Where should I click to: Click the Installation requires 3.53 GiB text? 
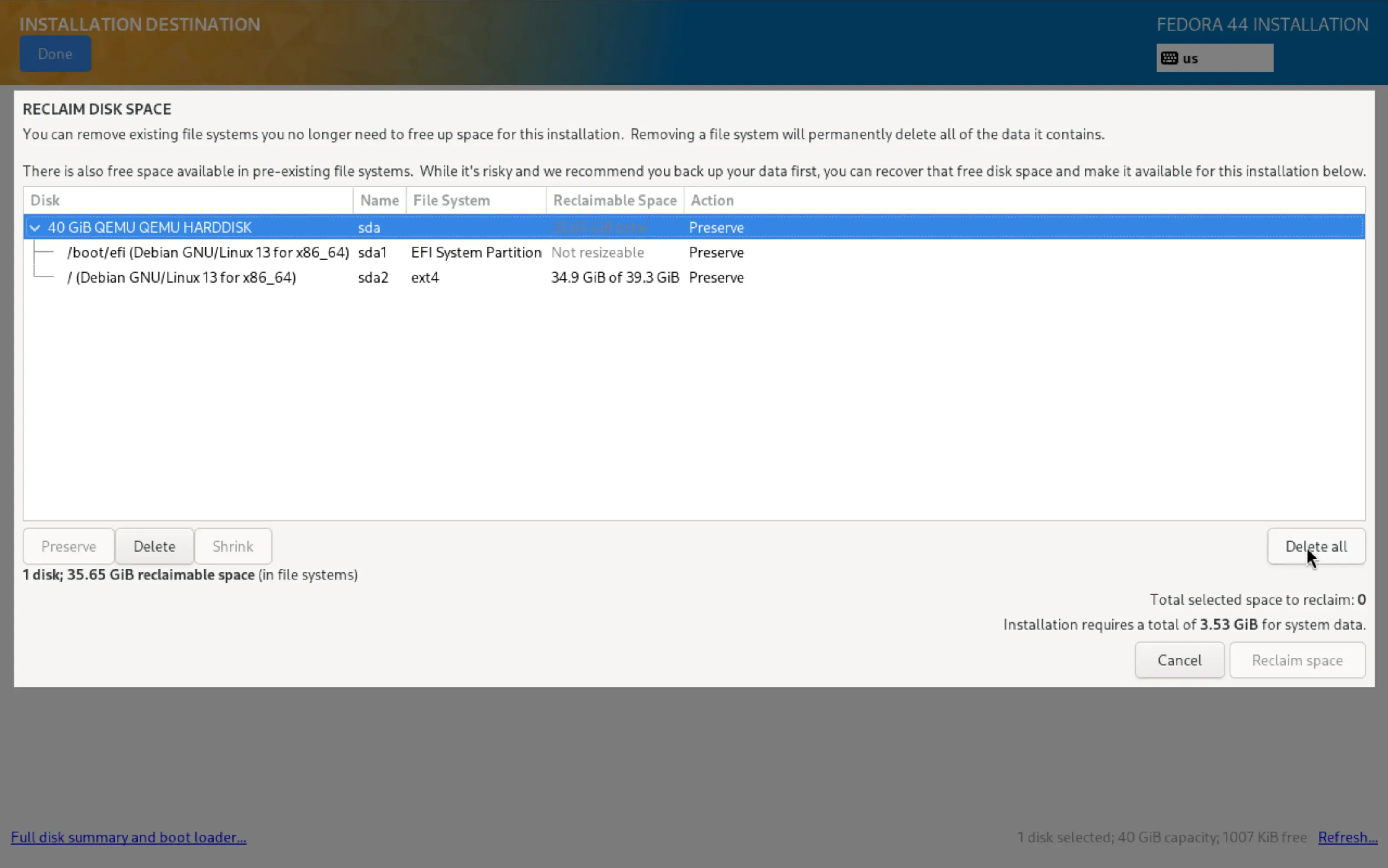1184,625
